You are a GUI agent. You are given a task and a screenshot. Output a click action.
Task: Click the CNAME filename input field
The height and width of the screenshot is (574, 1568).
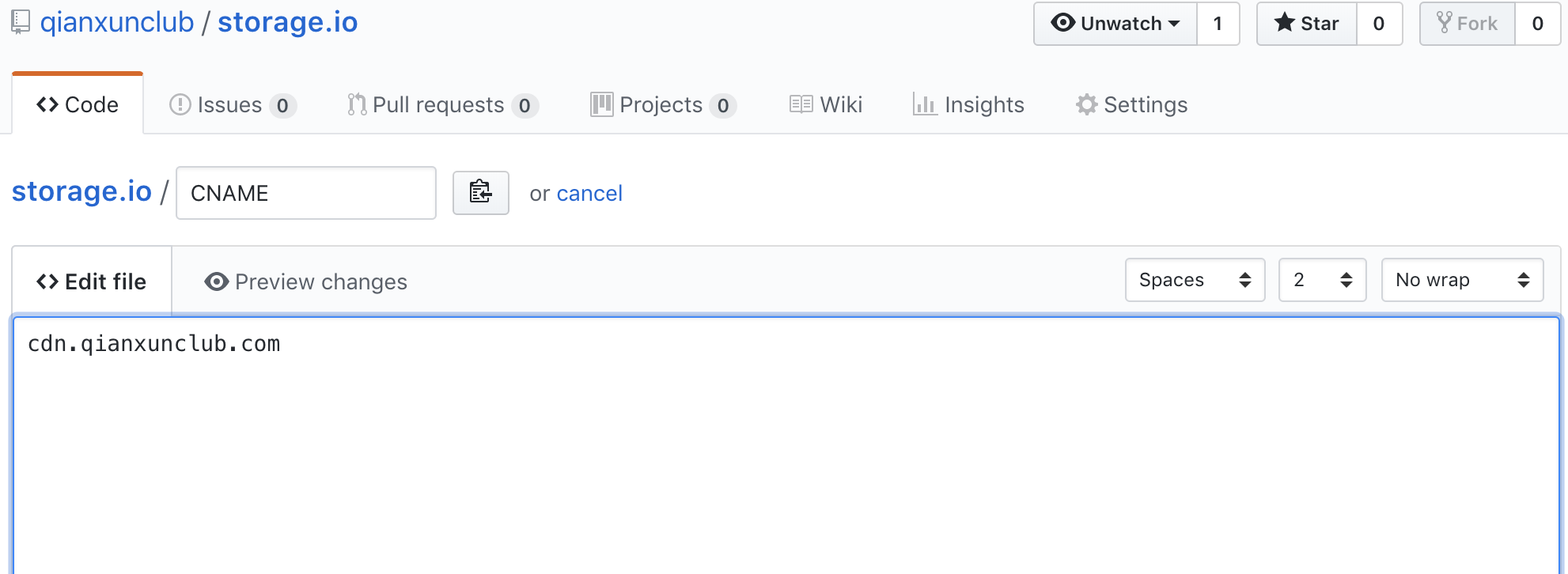[x=306, y=193]
